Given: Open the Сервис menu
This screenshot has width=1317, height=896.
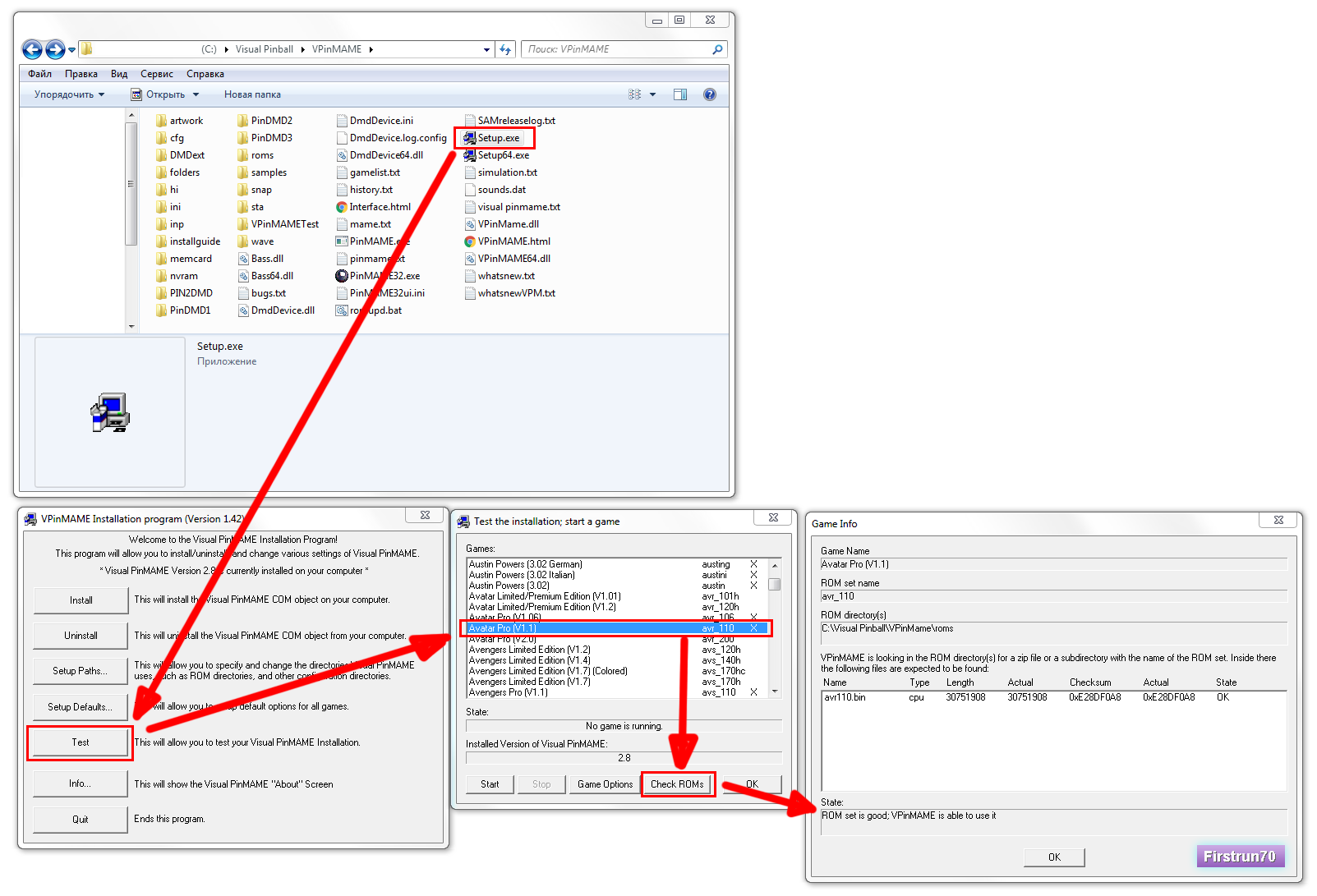Looking at the screenshot, I should pos(157,74).
